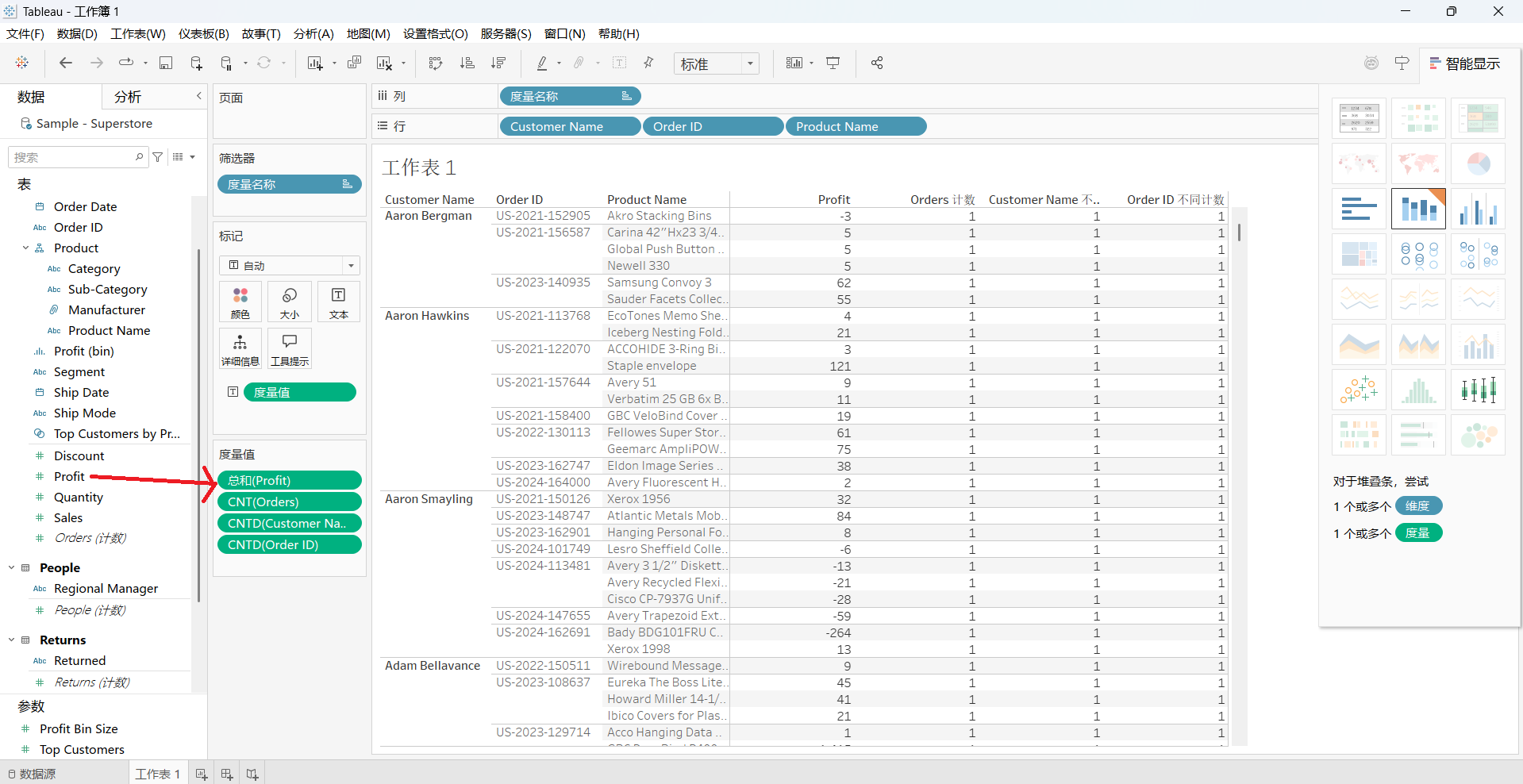This screenshot has width=1523, height=784.
Task: Open the new worksheet dropdown arrow
Action: pyautogui.click(x=334, y=63)
